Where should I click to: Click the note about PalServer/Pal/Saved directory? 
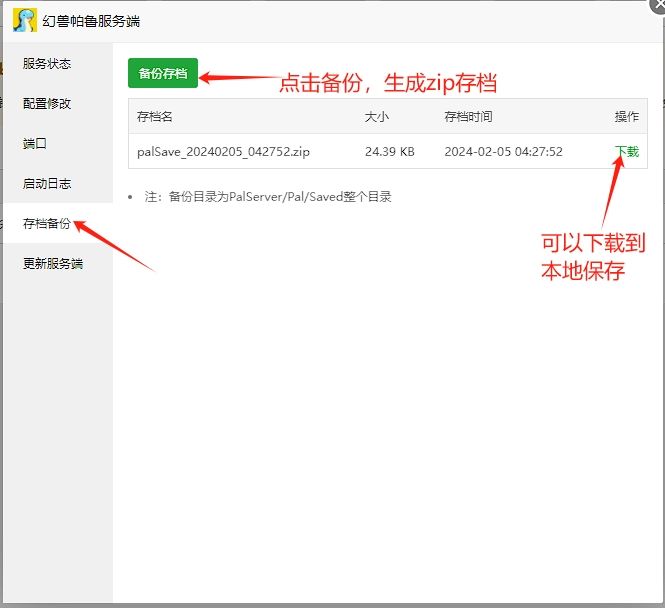click(268, 197)
